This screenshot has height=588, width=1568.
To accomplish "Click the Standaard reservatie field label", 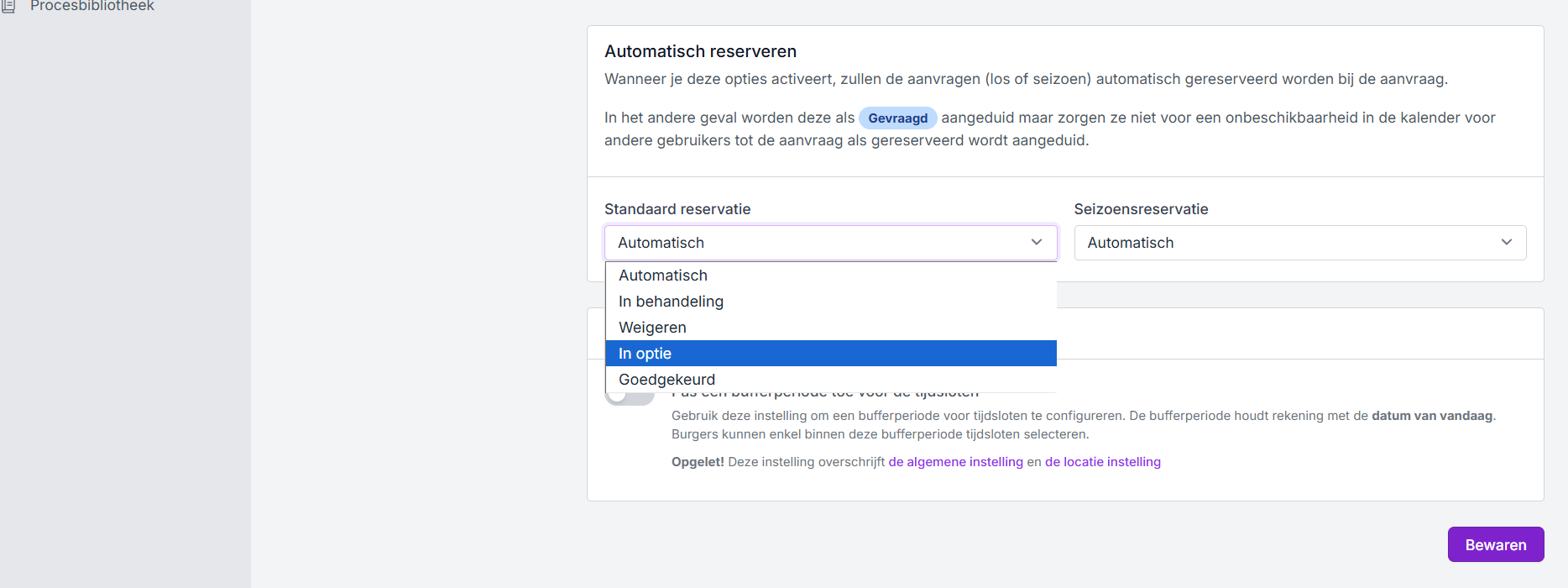I will (677, 209).
